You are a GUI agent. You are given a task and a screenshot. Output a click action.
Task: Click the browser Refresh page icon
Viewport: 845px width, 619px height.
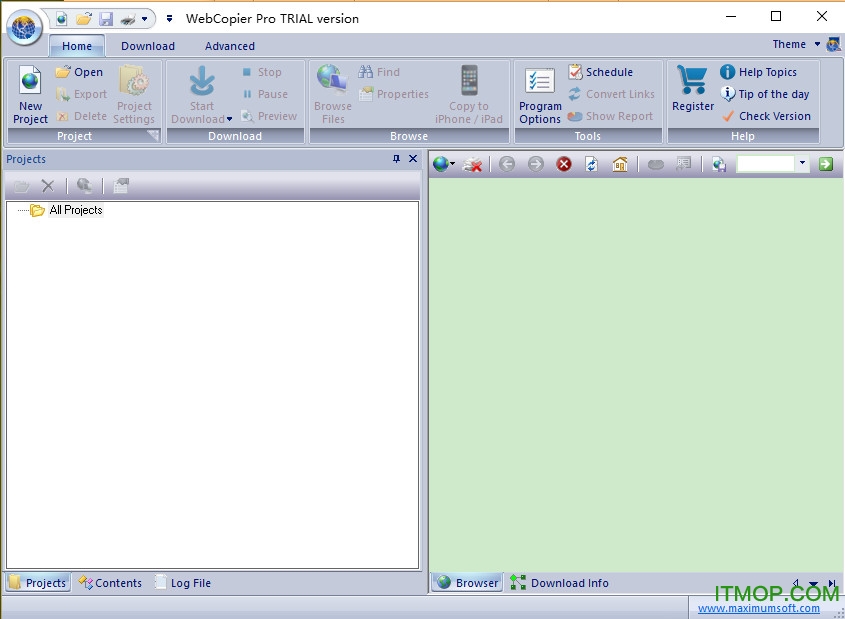[592, 164]
